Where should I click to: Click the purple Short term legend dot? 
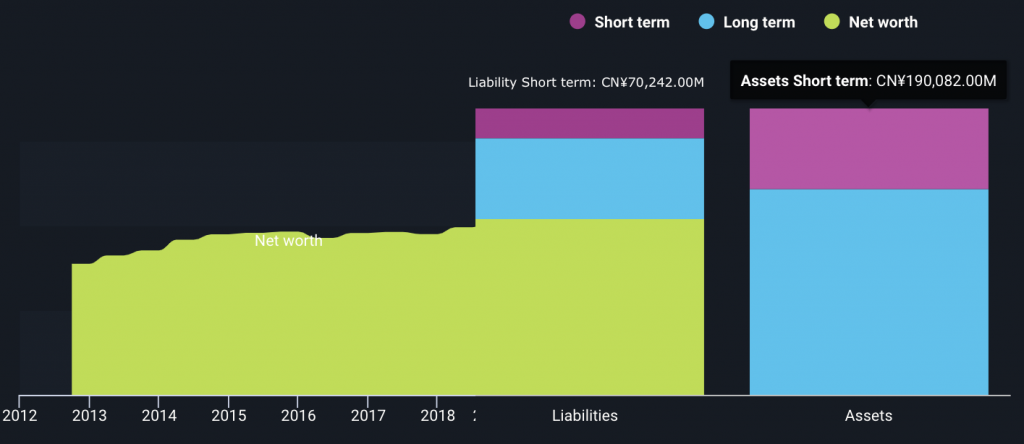click(577, 22)
